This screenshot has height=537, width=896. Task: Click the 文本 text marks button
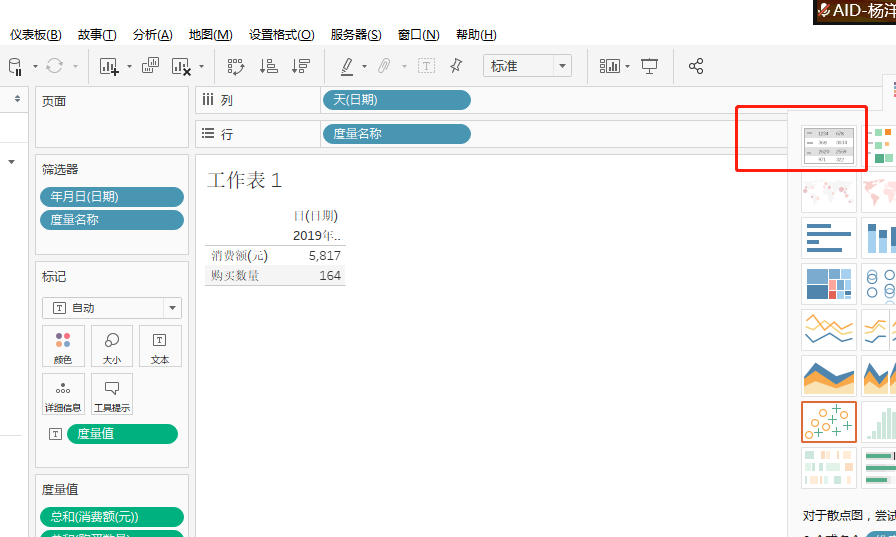click(160, 346)
